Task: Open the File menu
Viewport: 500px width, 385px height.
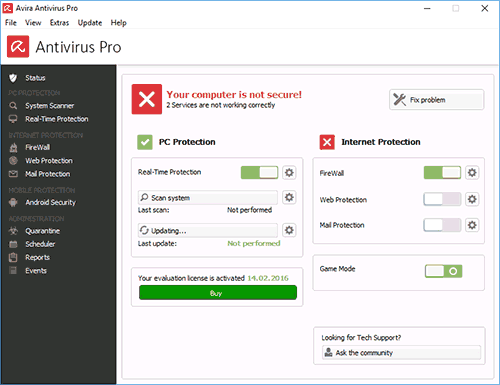Action: 11,23
